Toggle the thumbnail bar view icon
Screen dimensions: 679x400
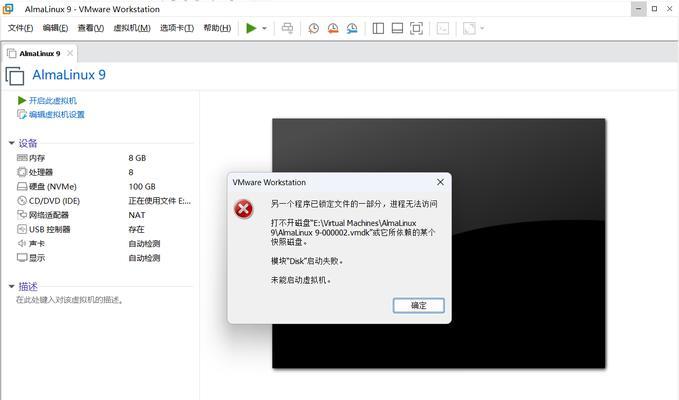[x=397, y=28]
